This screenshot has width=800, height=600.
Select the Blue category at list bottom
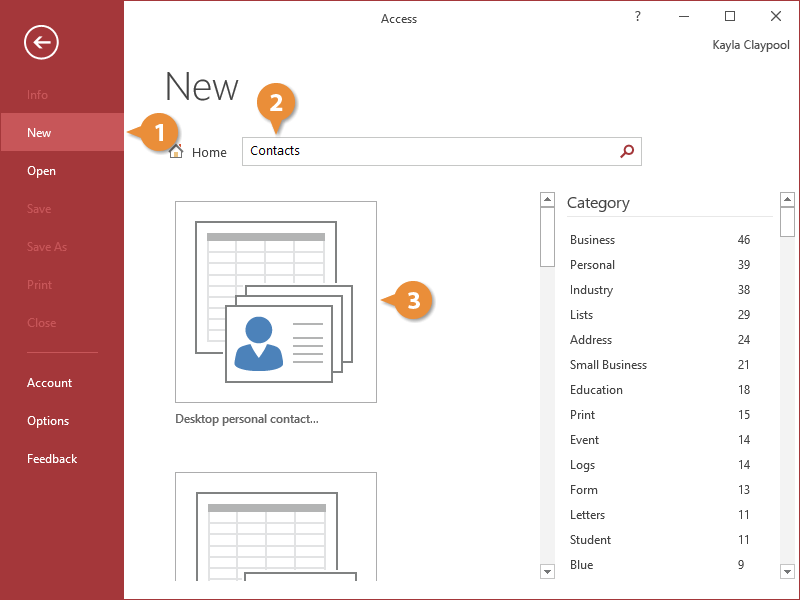pos(581,564)
